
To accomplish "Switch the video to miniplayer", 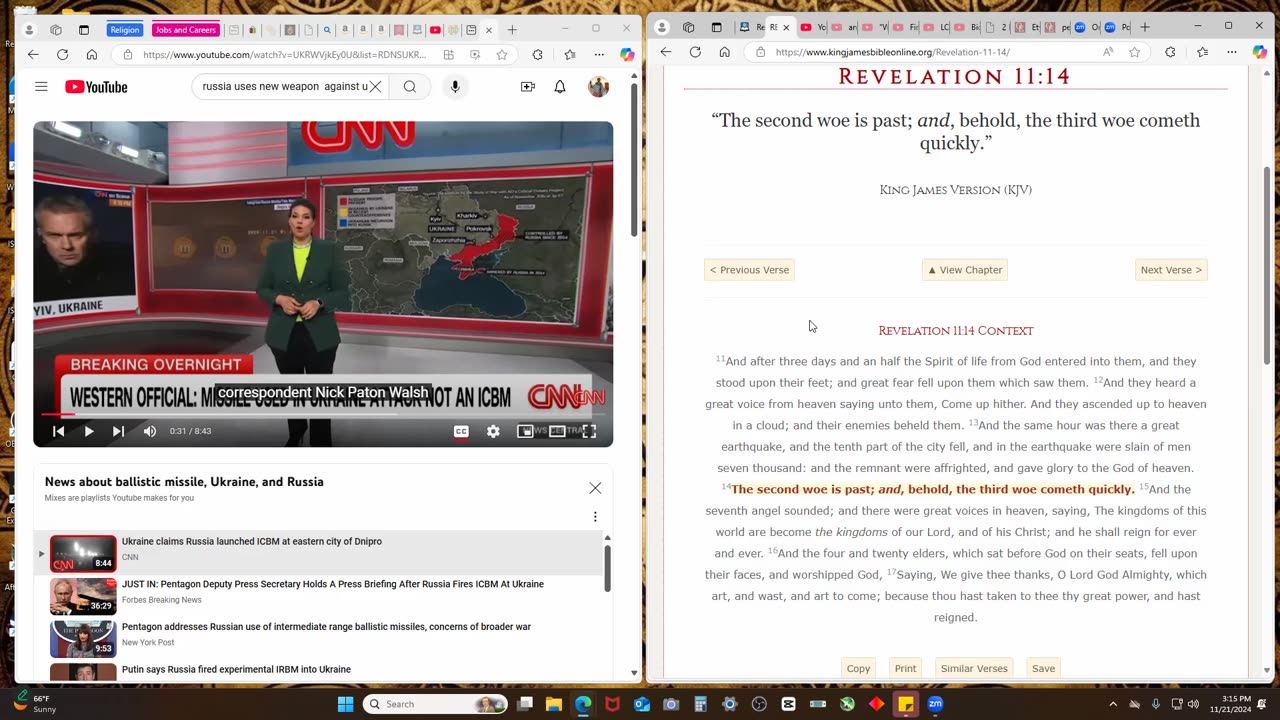I will pyautogui.click(x=525, y=431).
